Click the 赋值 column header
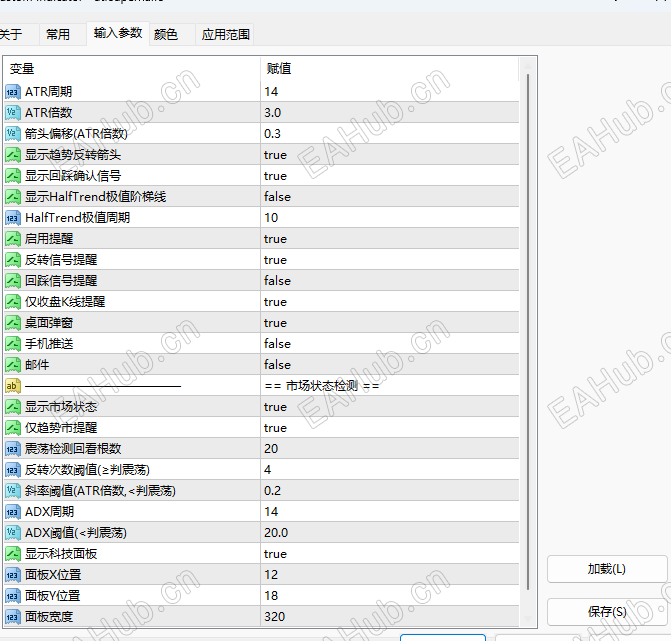 389,68
